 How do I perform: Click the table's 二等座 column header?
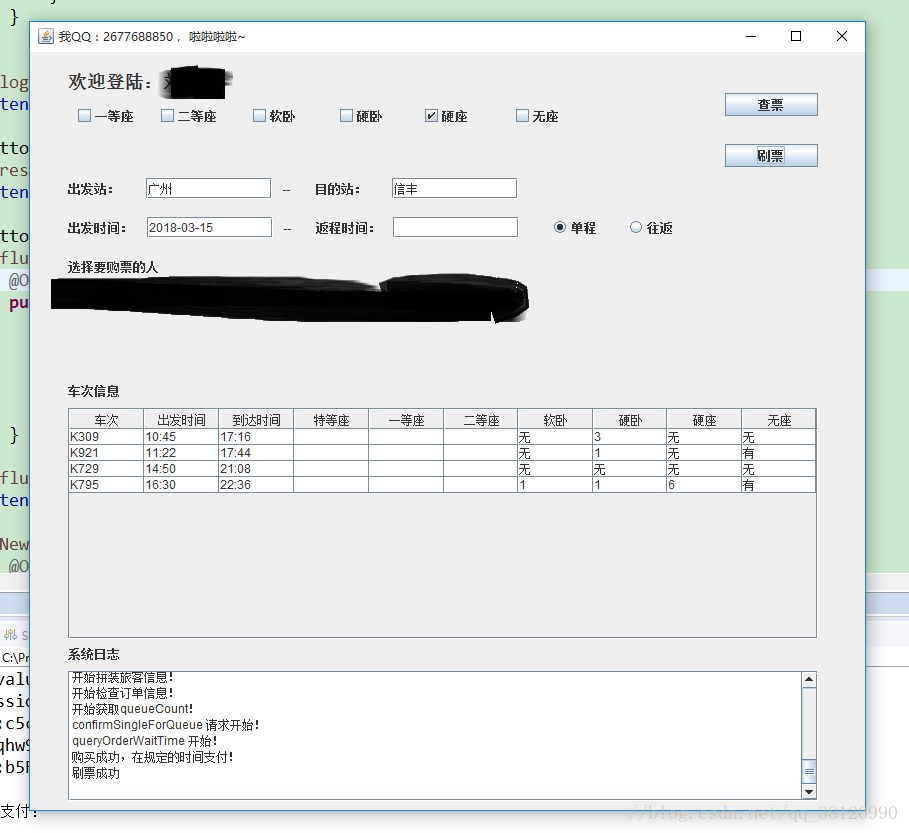point(481,420)
